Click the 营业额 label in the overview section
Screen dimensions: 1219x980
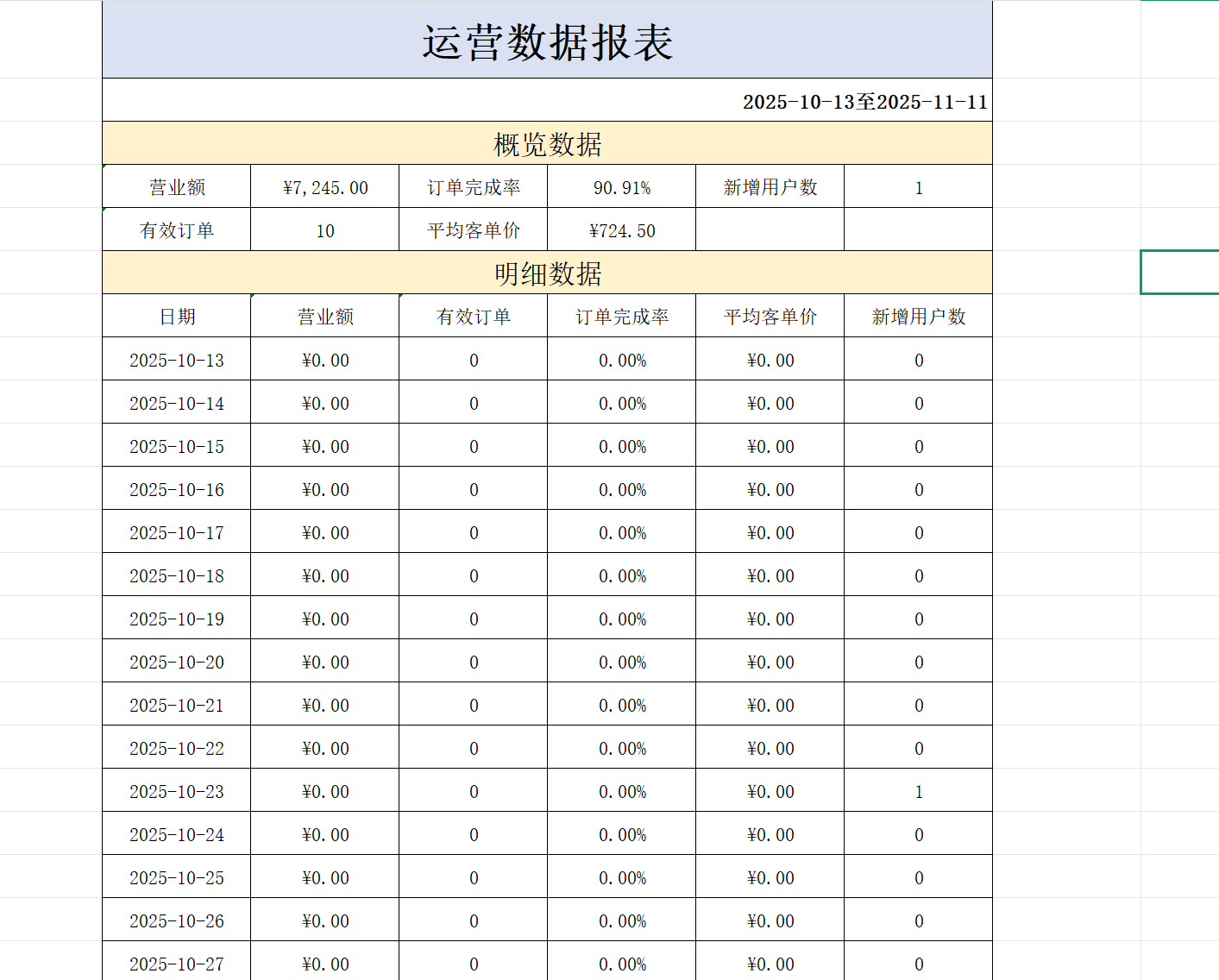pos(177,186)
